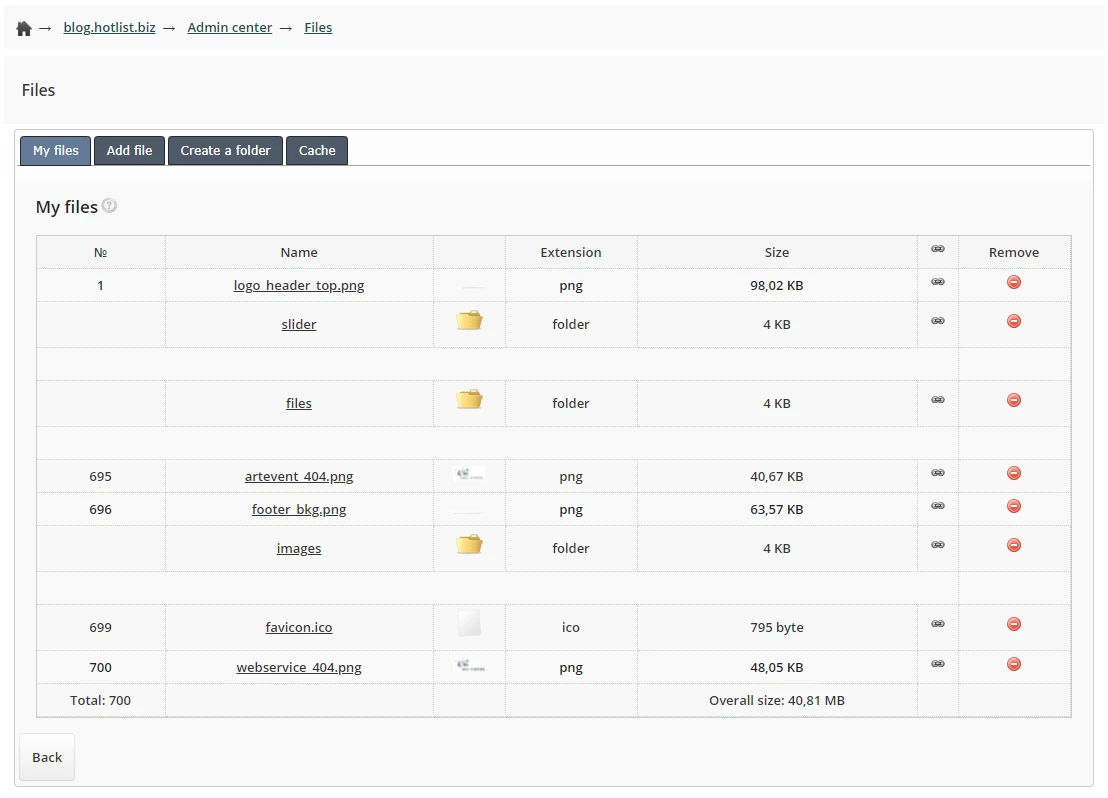1108x798 pixels.
Task: Open the Create a folder tab
Action: [x=225, y=151]
